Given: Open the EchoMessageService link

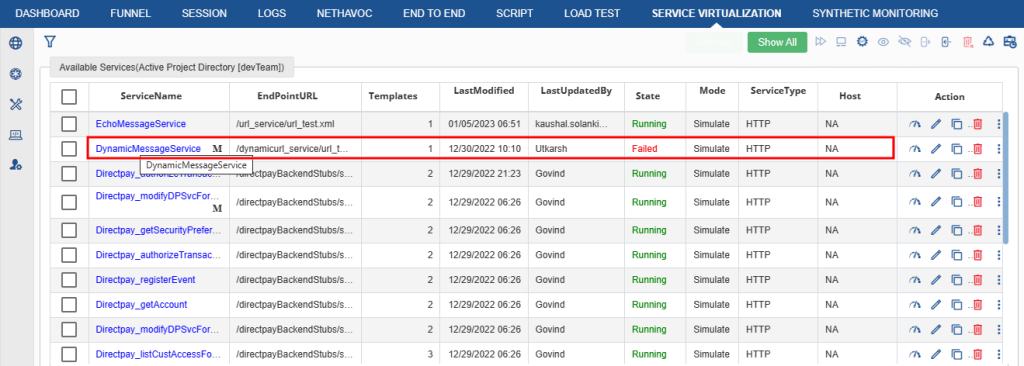Looking at the screenshot, I should pos(140,124).
